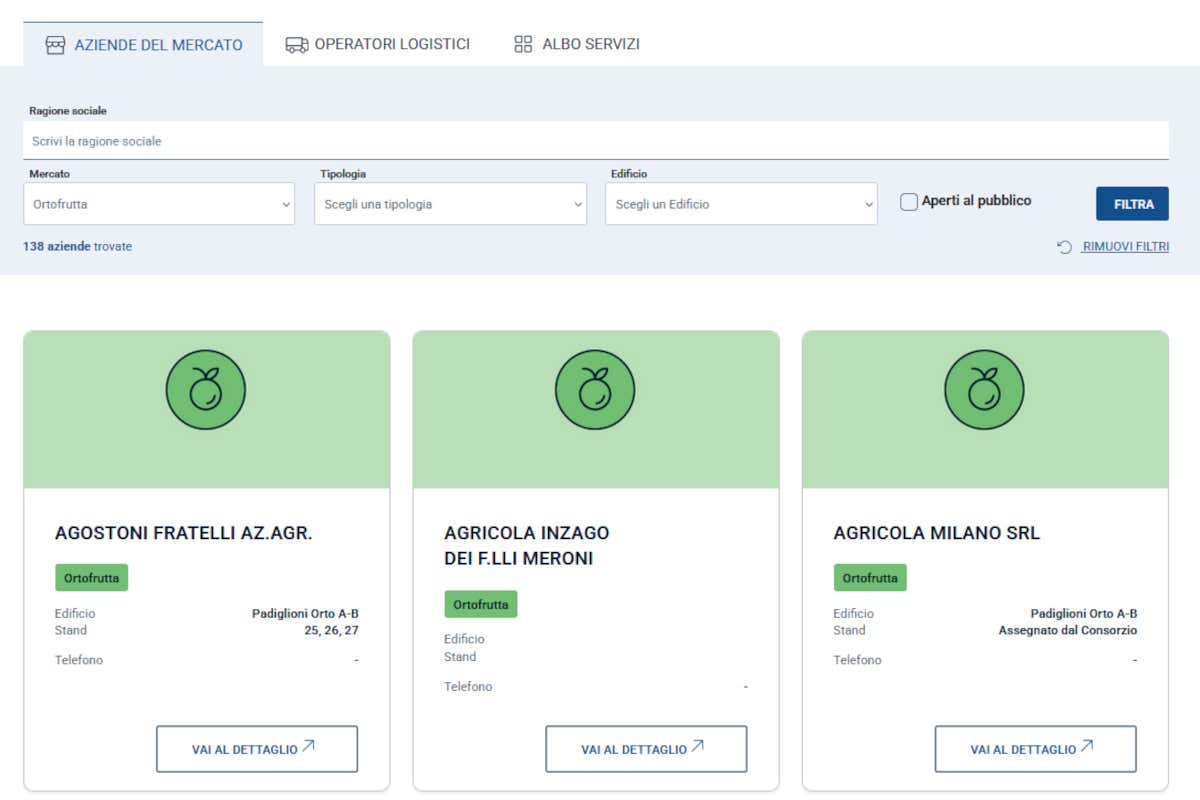Open the Scegli un Edificio dropdown
Viewport: 1200px width, 800px height.
tap(740, 203)
